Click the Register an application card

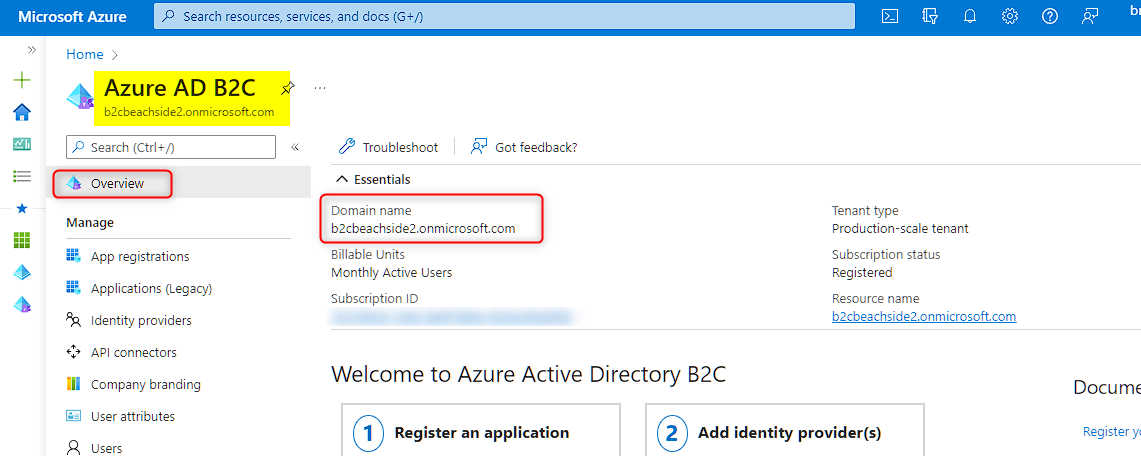click(480, 430)
